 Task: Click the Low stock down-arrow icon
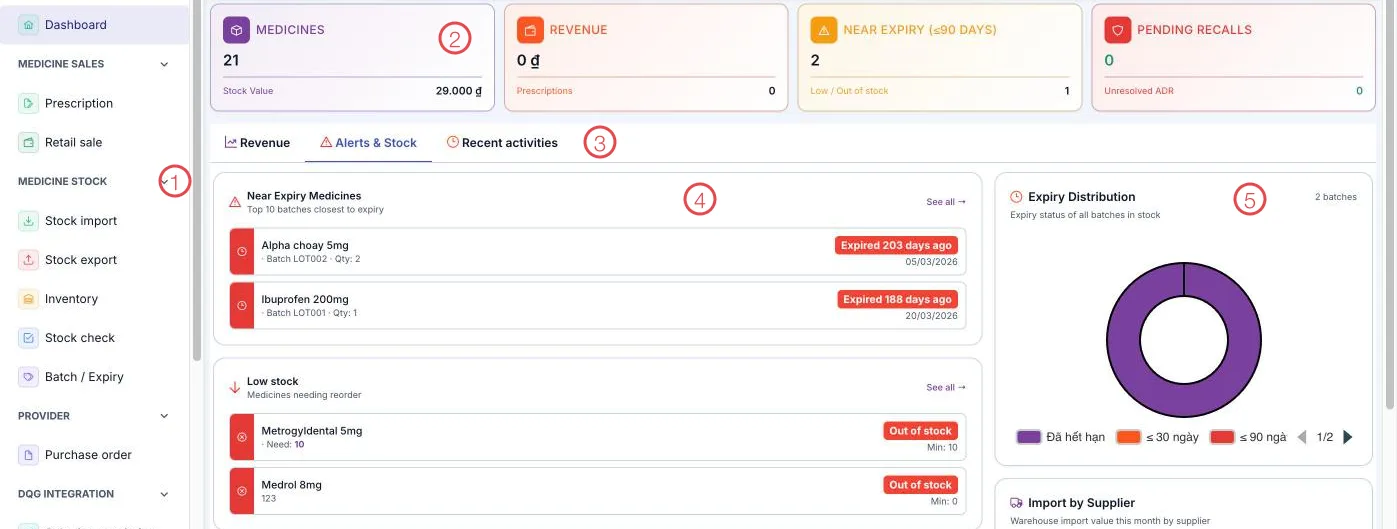coord(235,387)
